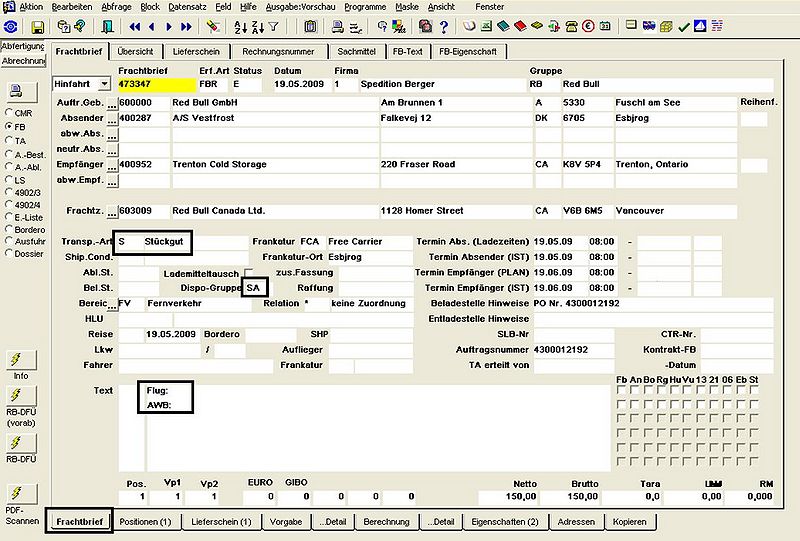Switch to the Rechnungsnummer tab
Image resolution: width=800 pixels, height=541 pixels.
click(x=278, y=52)
